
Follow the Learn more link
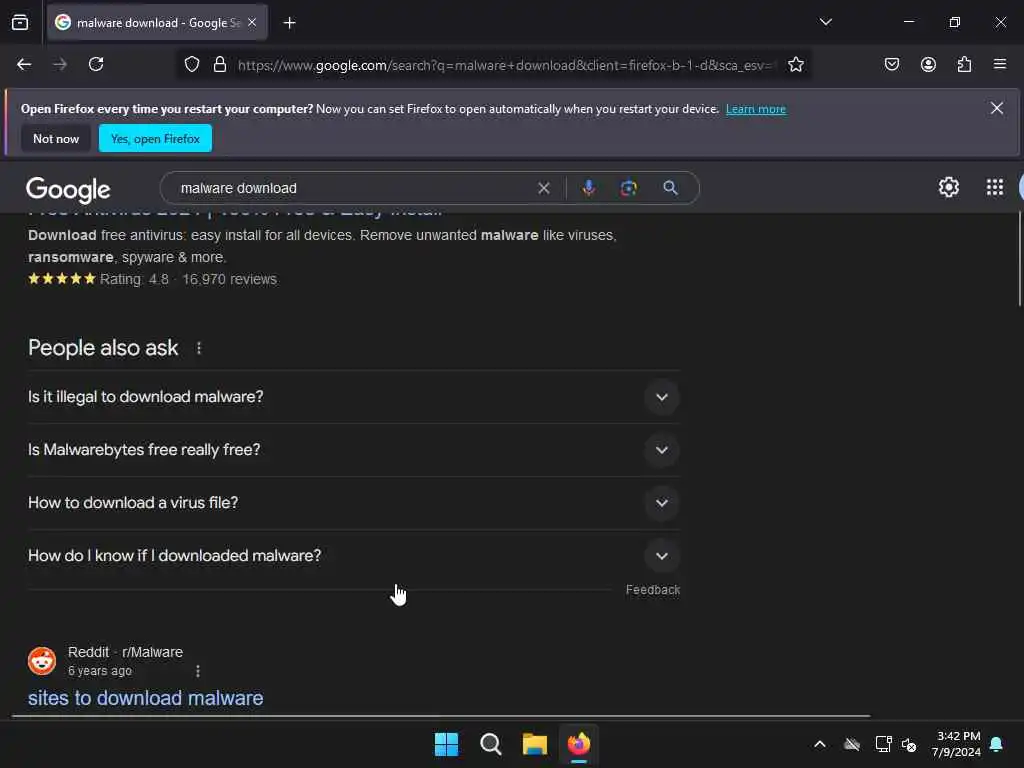point(756,109)
